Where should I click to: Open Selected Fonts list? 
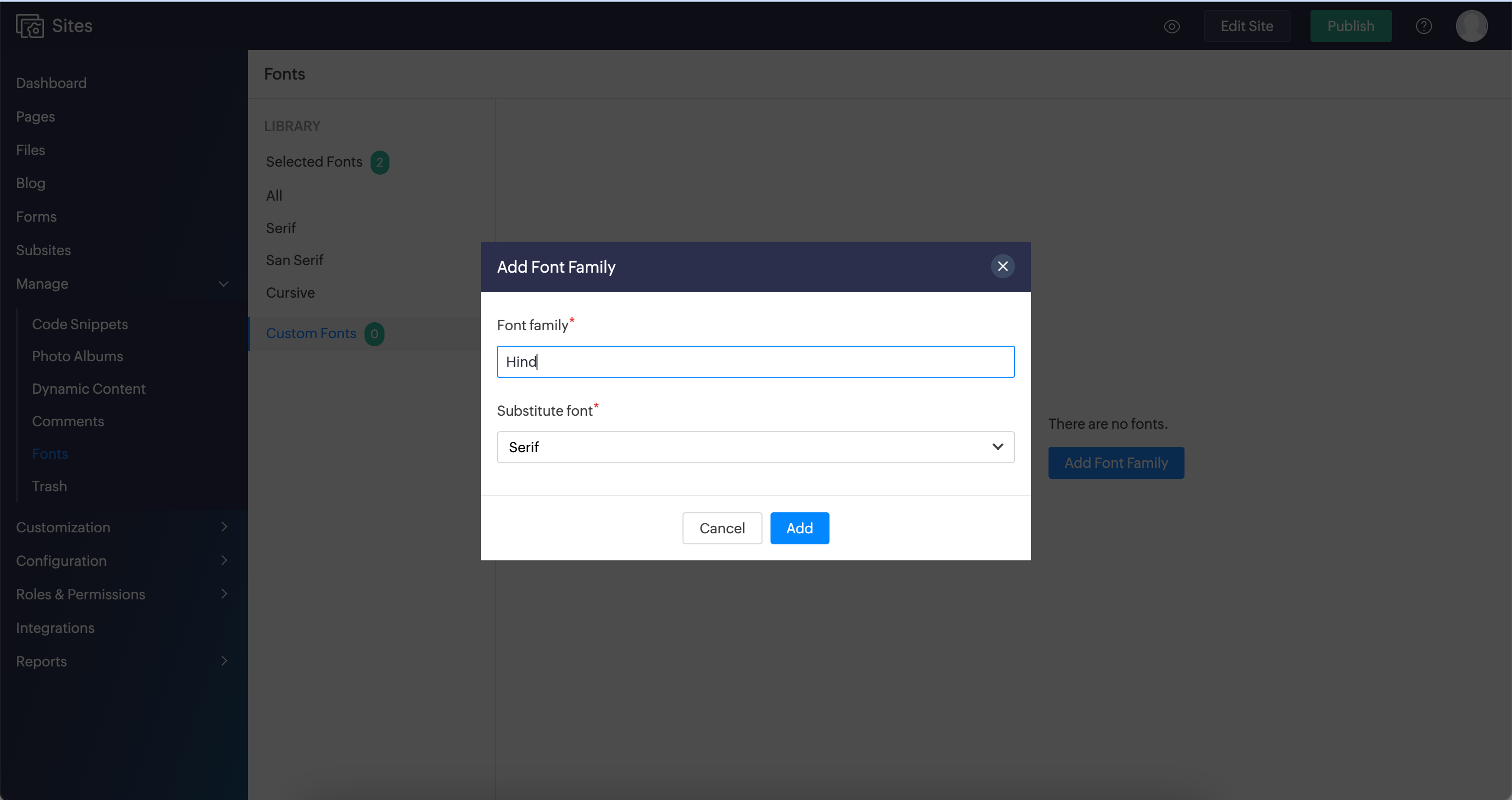coord(314,162)
